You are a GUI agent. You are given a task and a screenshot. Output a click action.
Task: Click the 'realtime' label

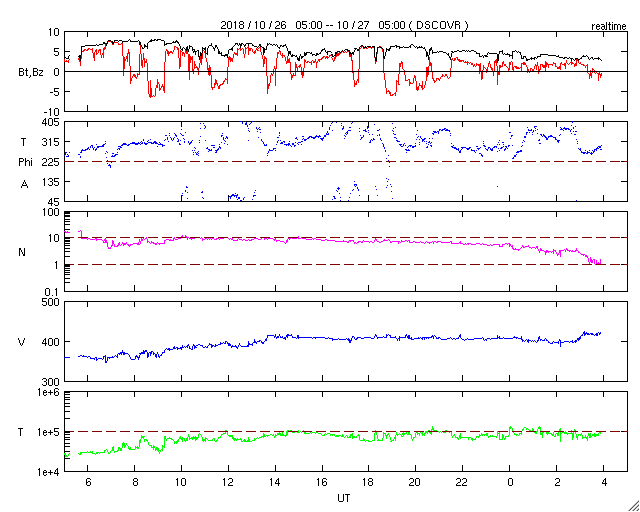click(609, 27)
